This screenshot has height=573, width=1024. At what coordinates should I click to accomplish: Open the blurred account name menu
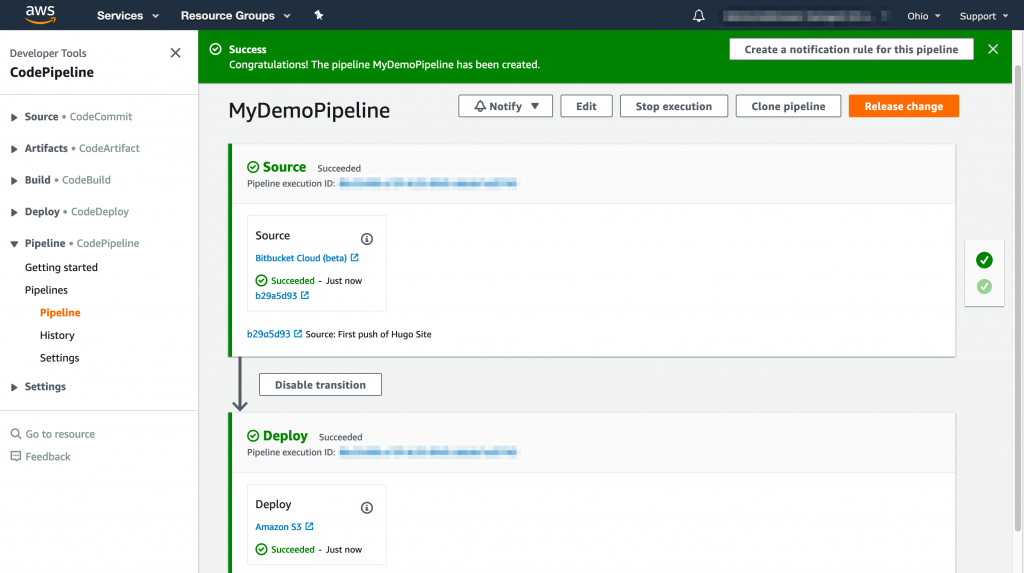[807, 16]
